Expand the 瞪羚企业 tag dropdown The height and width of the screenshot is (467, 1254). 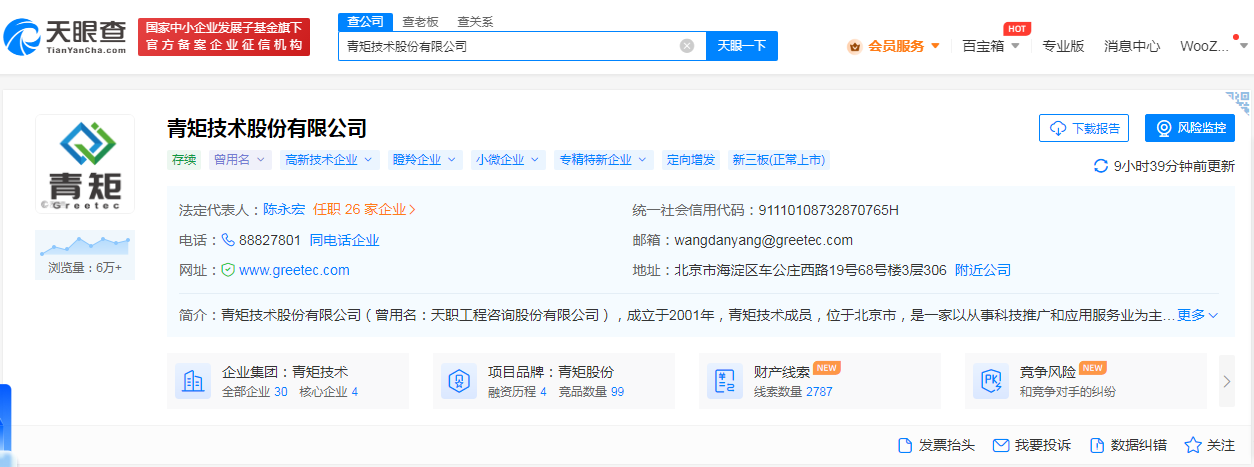click(x=425, y=159)
